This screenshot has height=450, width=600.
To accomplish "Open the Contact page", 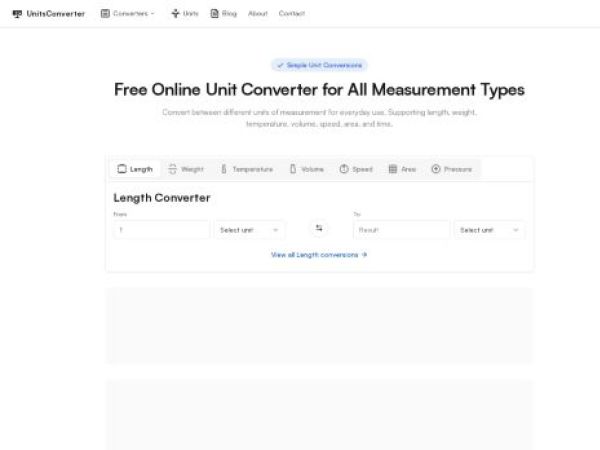I will click(292, 13).
